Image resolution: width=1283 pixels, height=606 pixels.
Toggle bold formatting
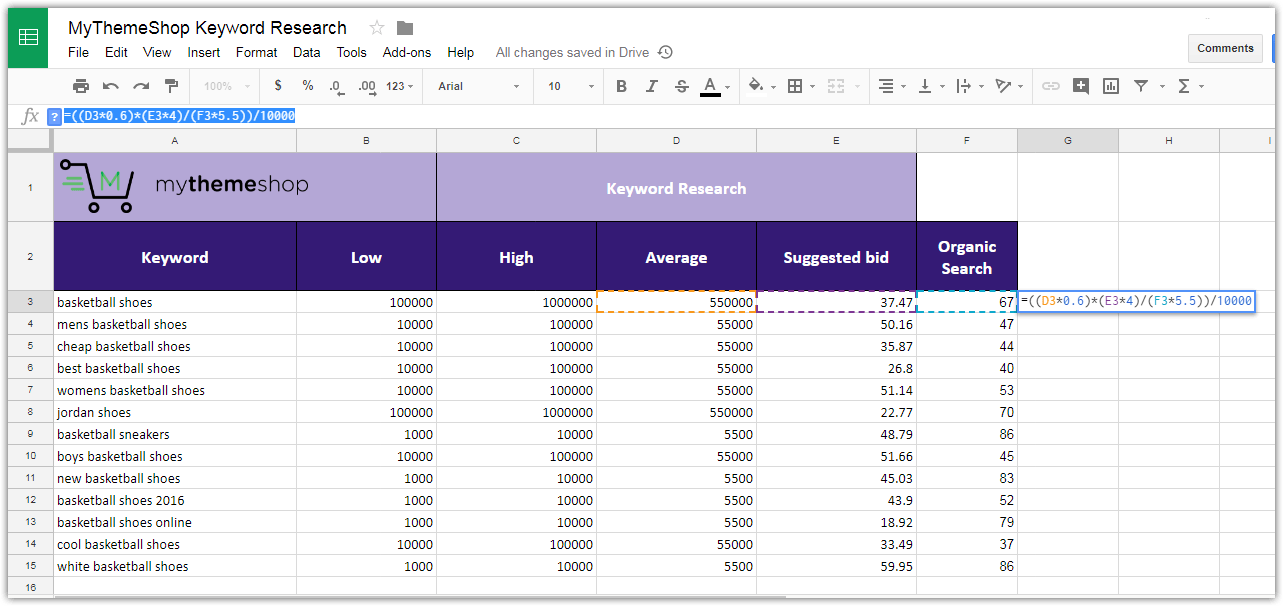621,86
